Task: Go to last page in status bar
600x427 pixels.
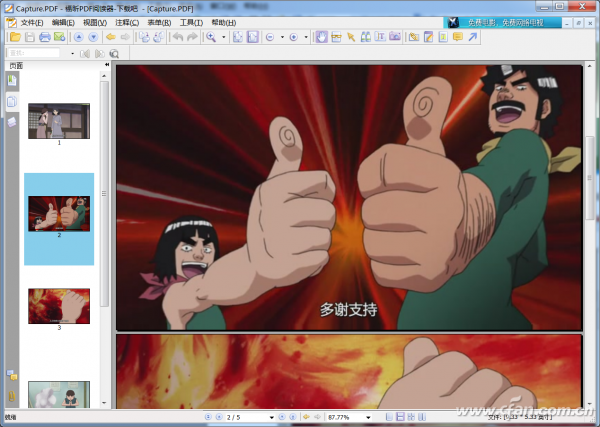Action: tap(293, 417)
